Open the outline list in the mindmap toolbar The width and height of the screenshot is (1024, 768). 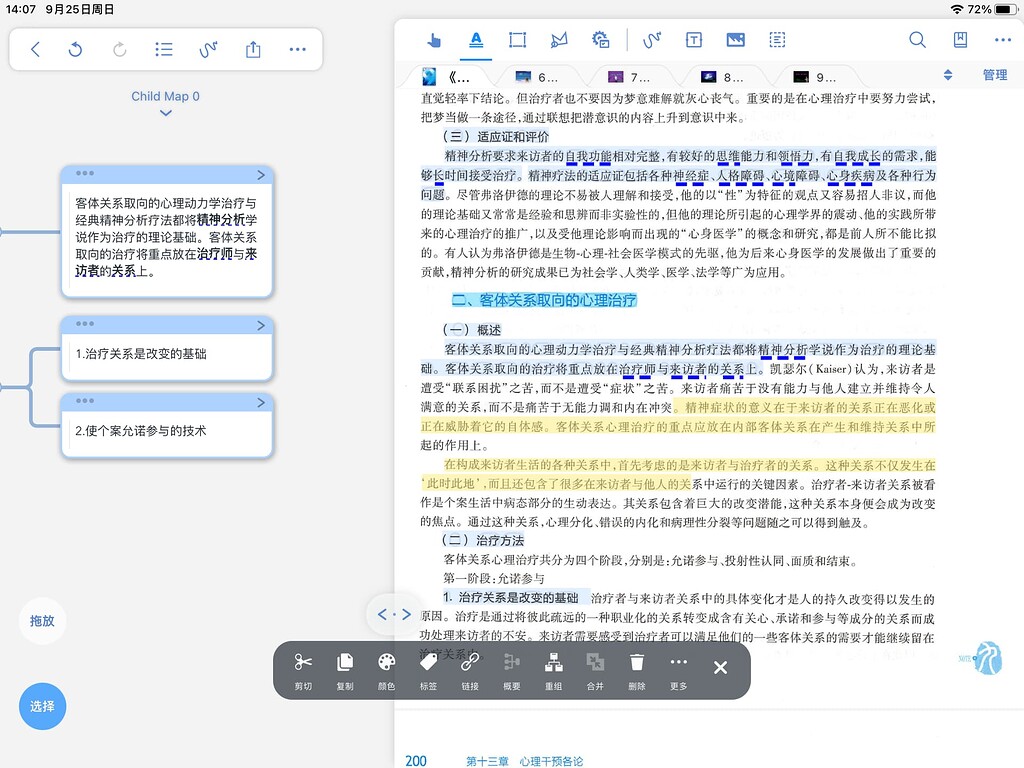tap(163, 48)
